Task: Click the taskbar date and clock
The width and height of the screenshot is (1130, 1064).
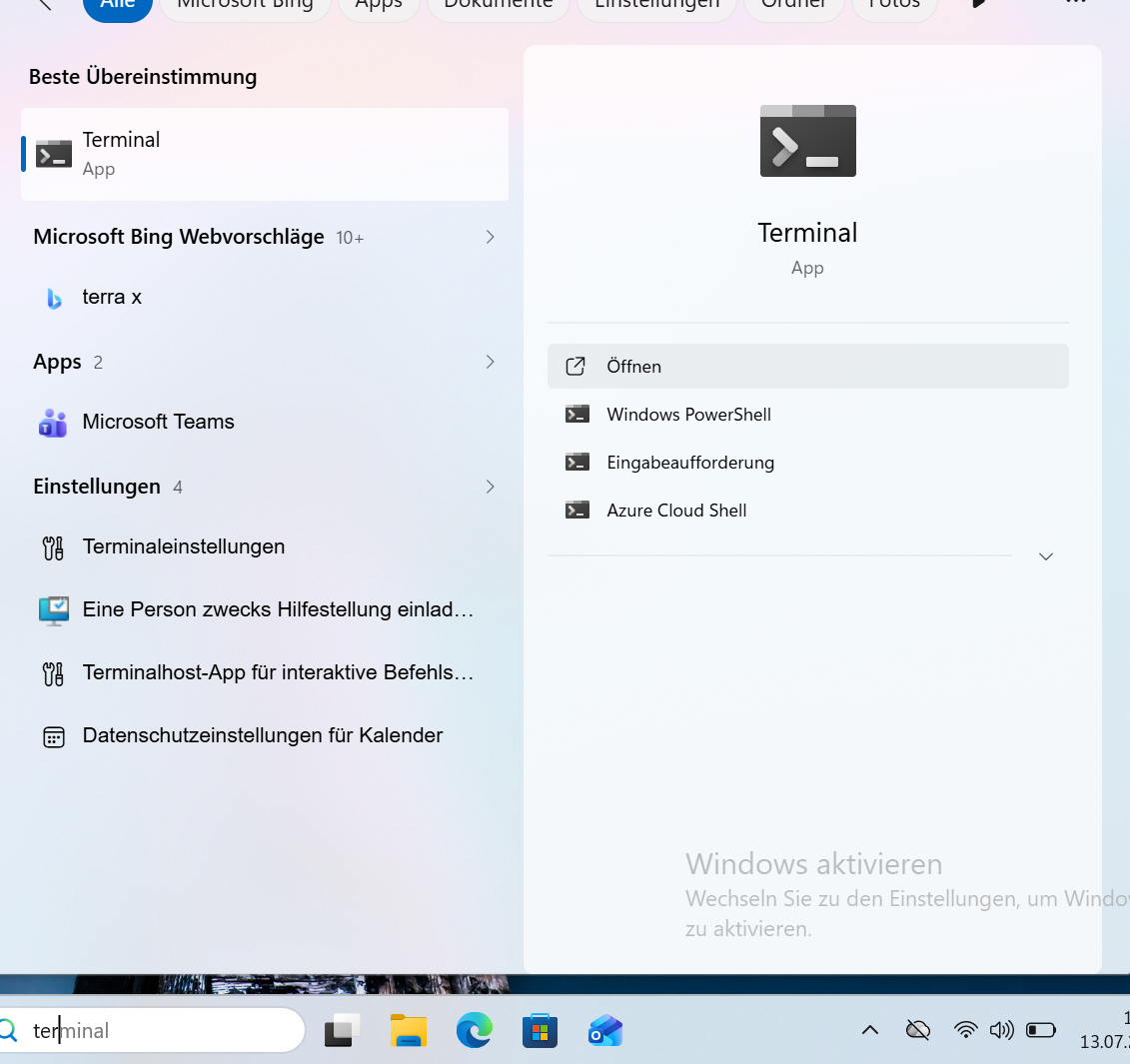Action: 1104,1030
